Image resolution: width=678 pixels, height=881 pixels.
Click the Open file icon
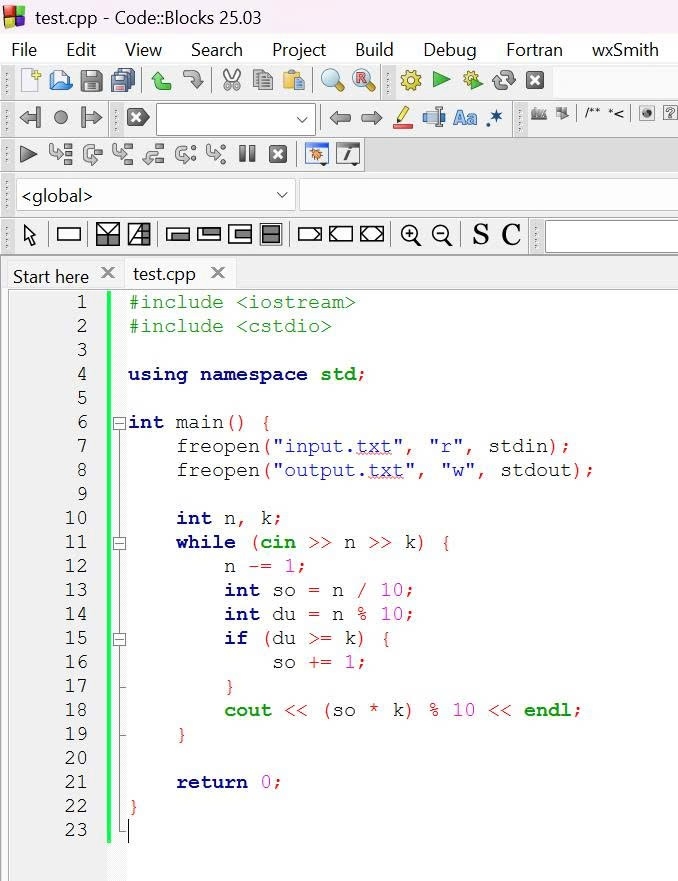coord(61,80)
